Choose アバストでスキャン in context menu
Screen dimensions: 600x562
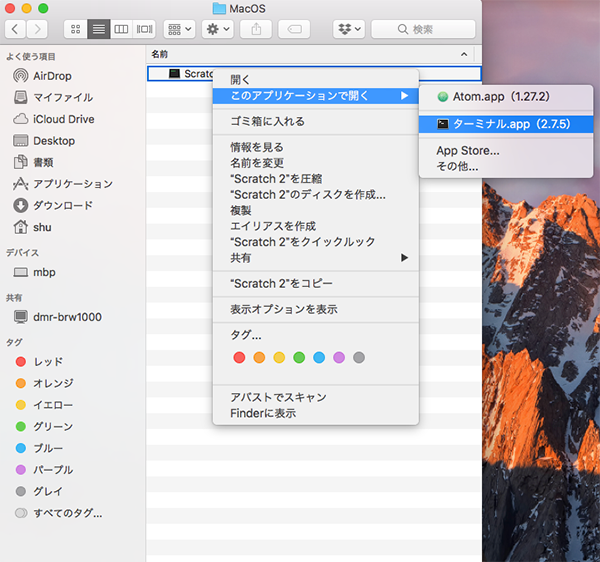316,397
